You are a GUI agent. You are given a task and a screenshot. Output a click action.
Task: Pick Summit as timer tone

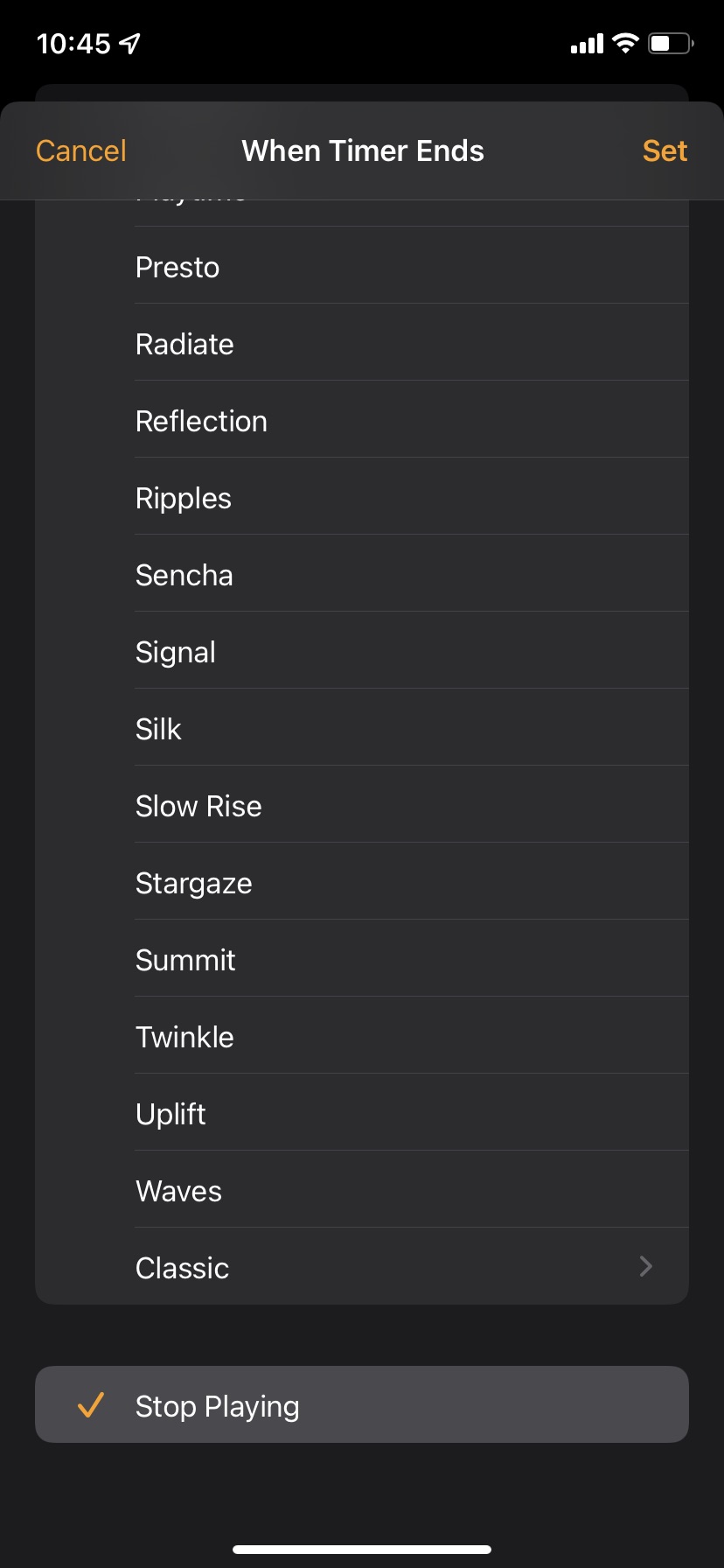coord(185,960)
